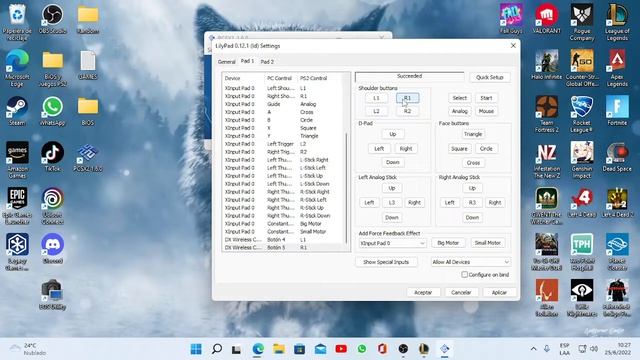Open VALORANT desktop shortcut

pos(547,18)
